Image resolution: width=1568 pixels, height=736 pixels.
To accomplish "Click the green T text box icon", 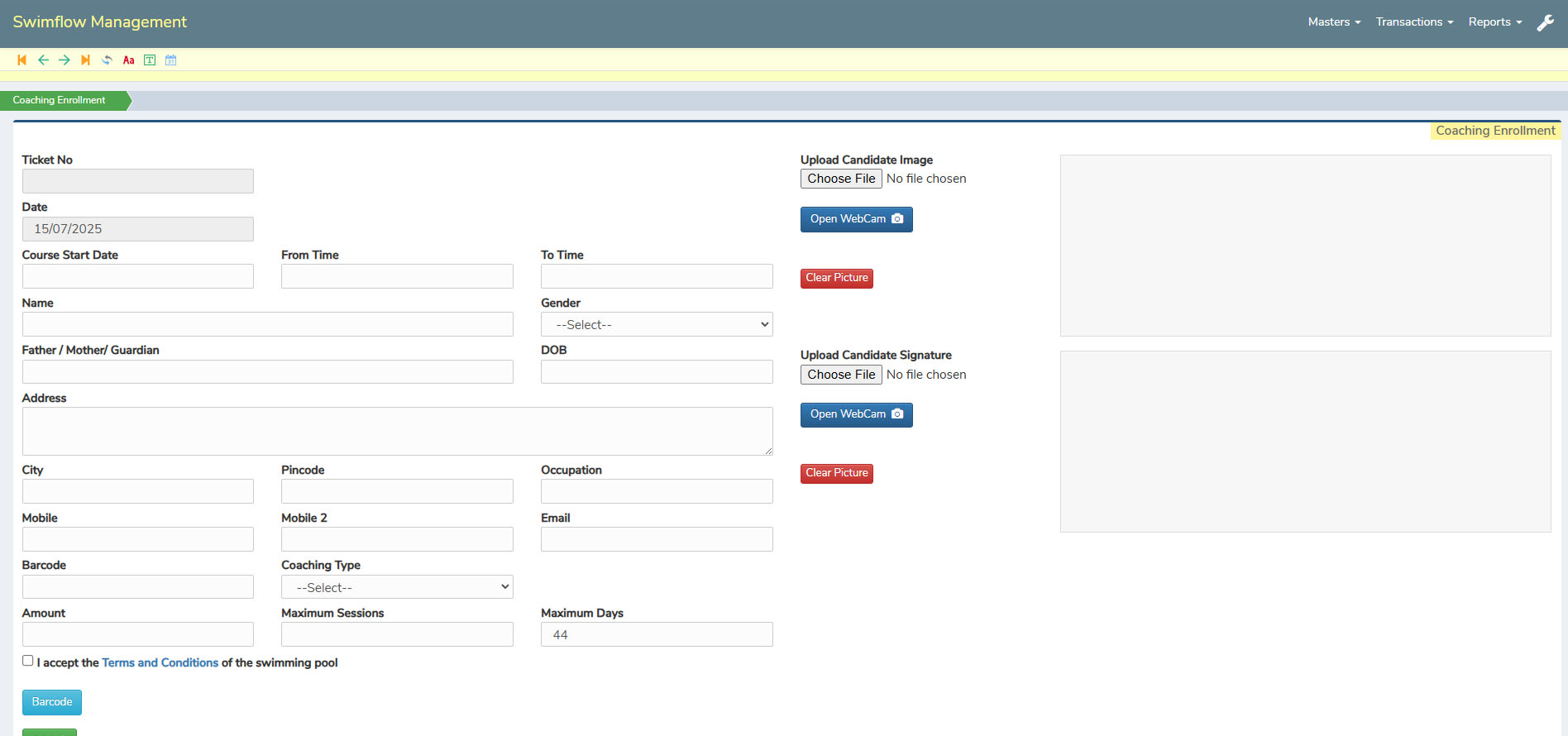I will (150, 60).
